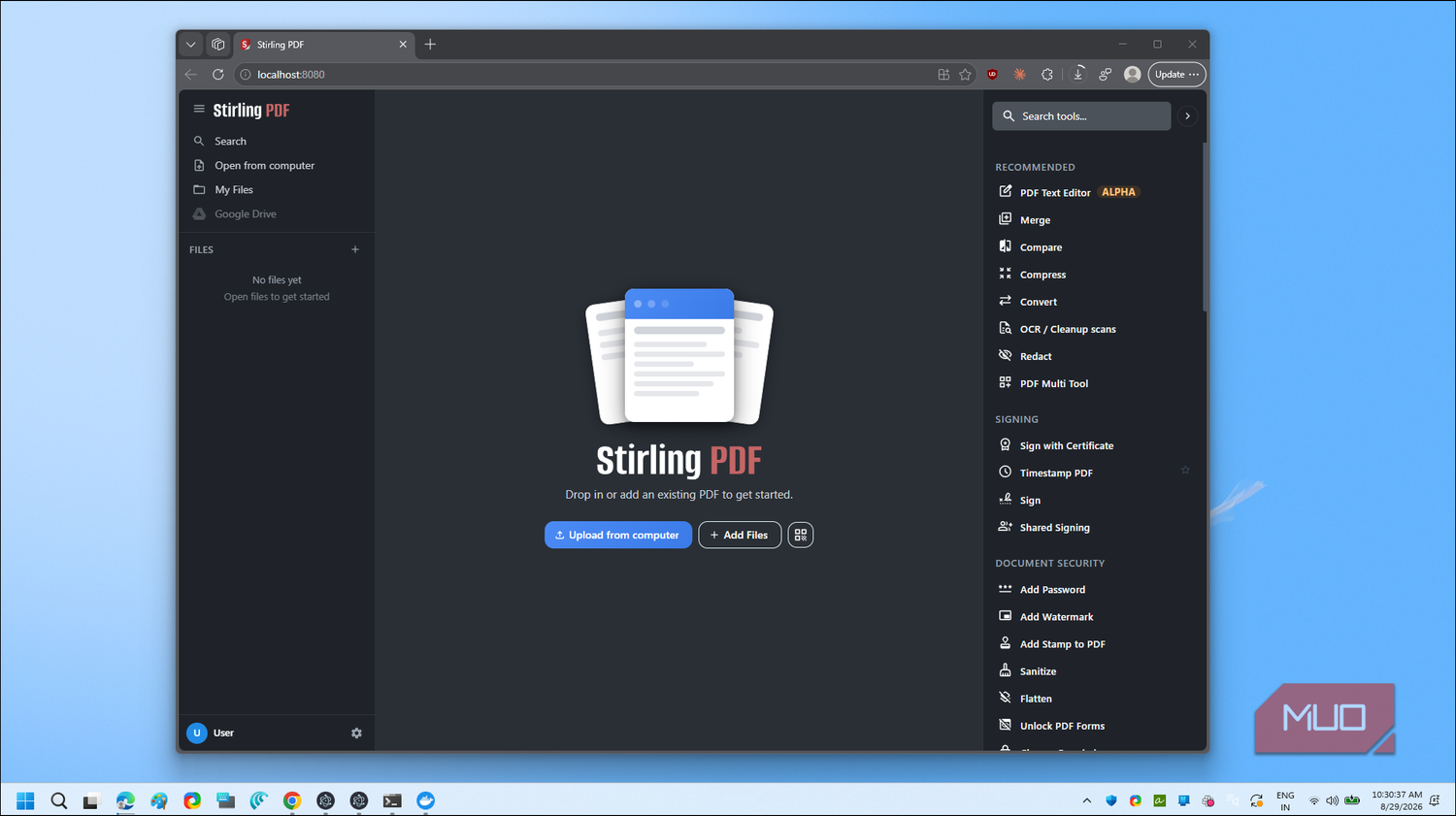1456x816 pixels.
Task: Click Stirling PDF logo in sidebar
Action: click(x=251, y=110)
